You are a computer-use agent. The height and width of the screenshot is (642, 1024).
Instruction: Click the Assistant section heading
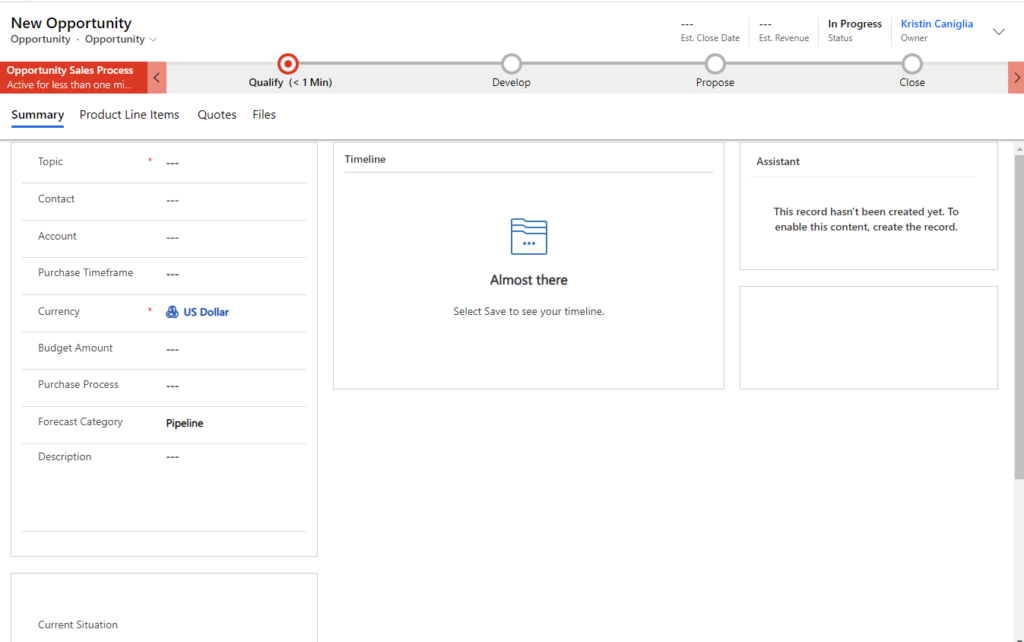[x=778, y=161]
